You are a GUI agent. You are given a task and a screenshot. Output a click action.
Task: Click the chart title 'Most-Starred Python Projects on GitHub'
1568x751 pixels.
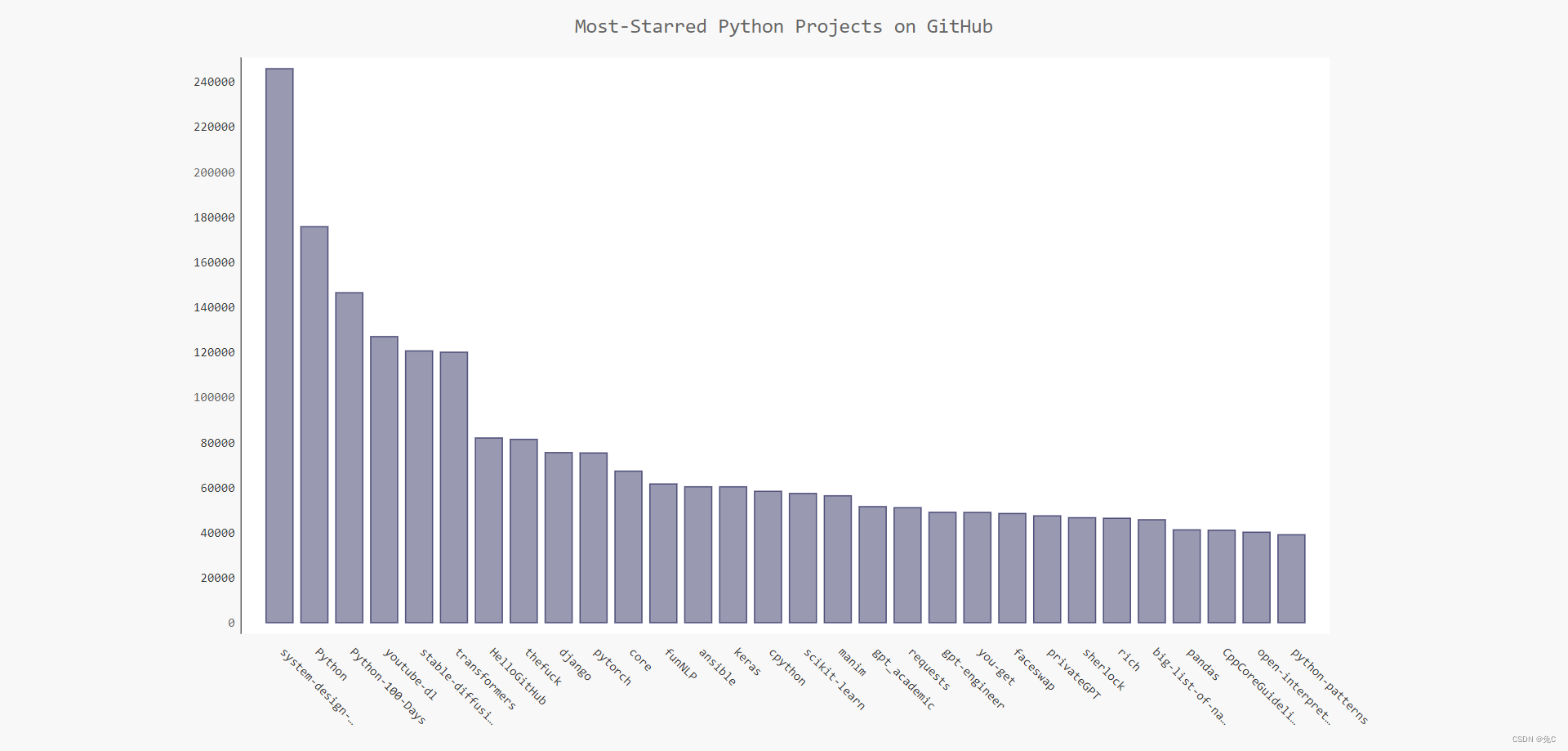click(x=784, y=26)
